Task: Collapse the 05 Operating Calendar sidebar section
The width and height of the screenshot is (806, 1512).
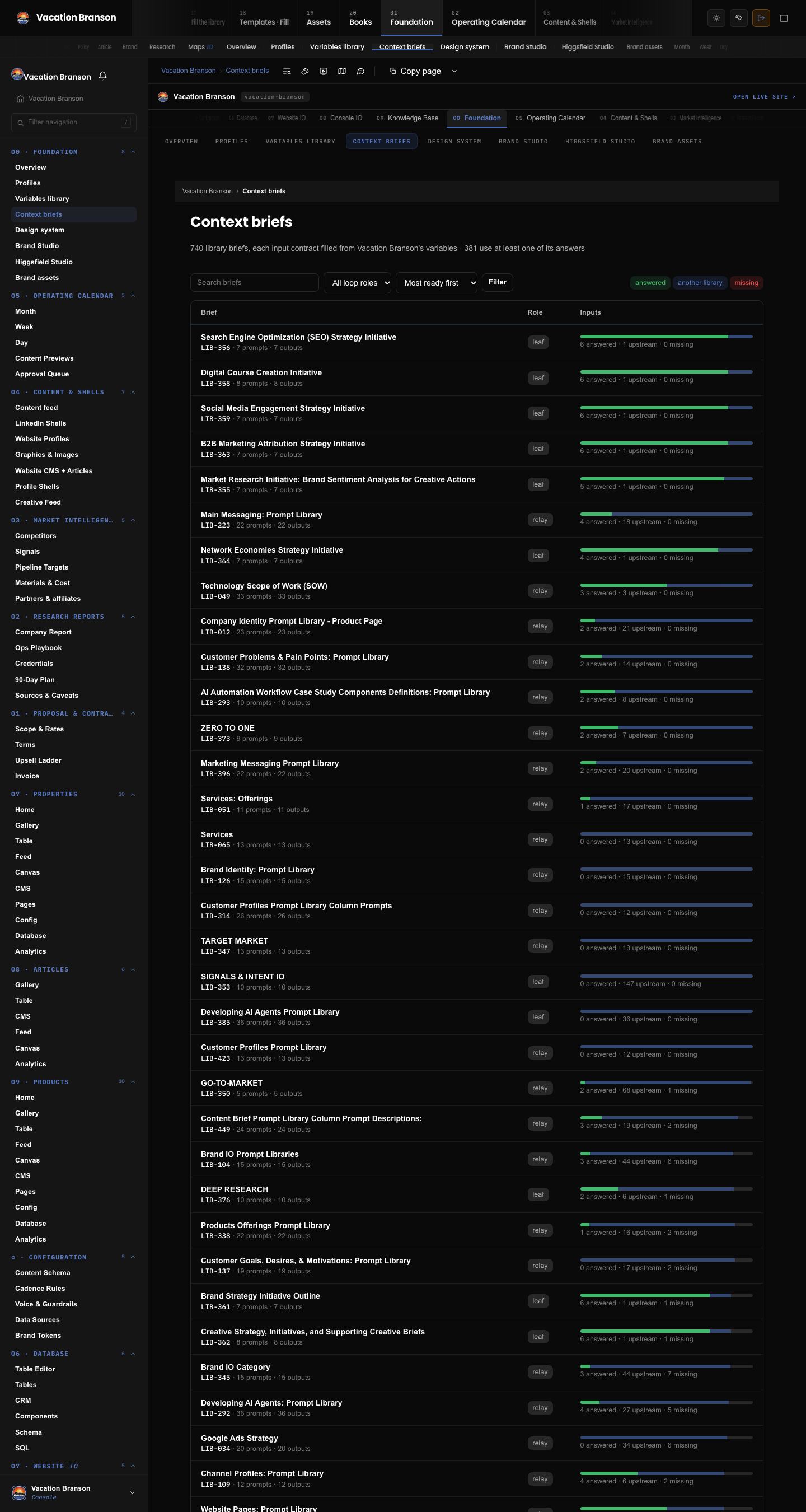Action: coord(133,296)
